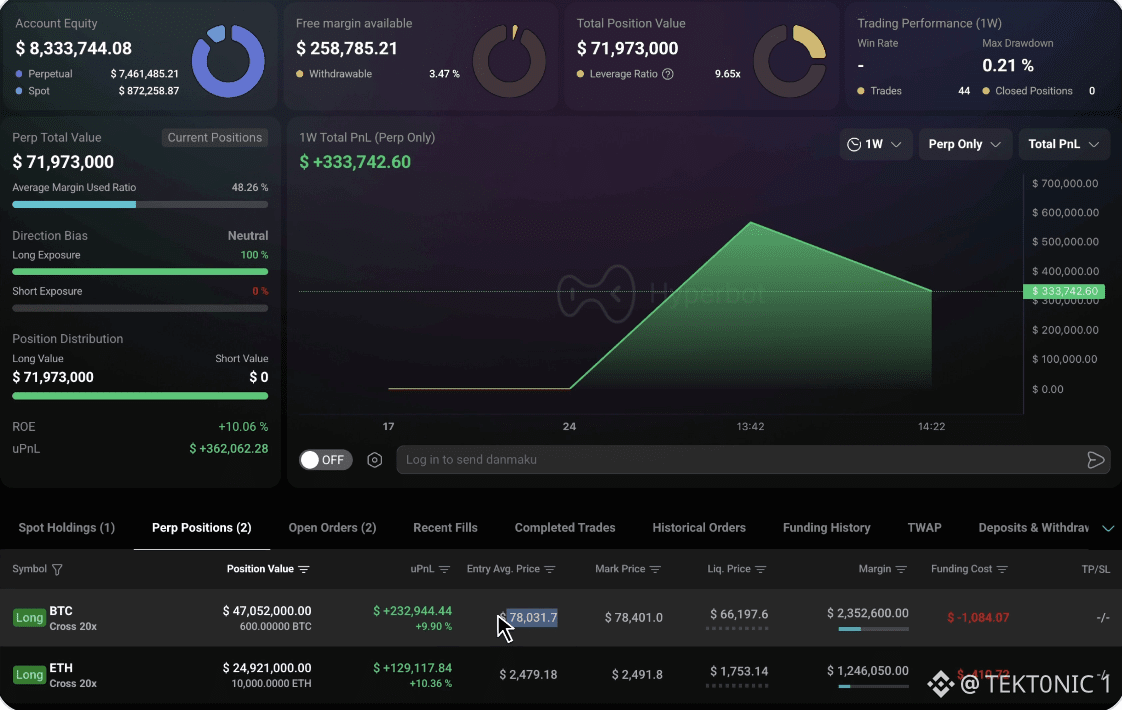Open the Total PnL dropdown
1122x710 pixels.
click(x=1063, y=145)
